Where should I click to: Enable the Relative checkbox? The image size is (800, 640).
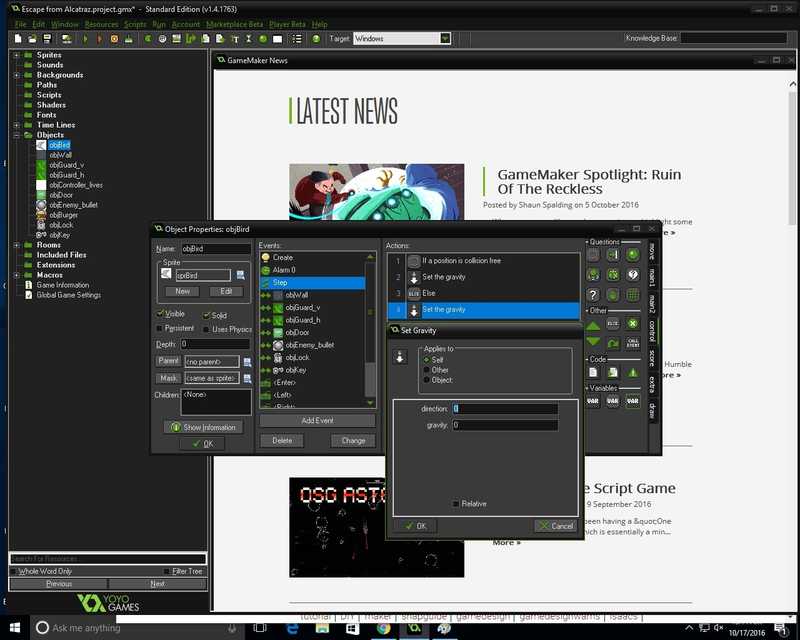click(x=456, y=504)
